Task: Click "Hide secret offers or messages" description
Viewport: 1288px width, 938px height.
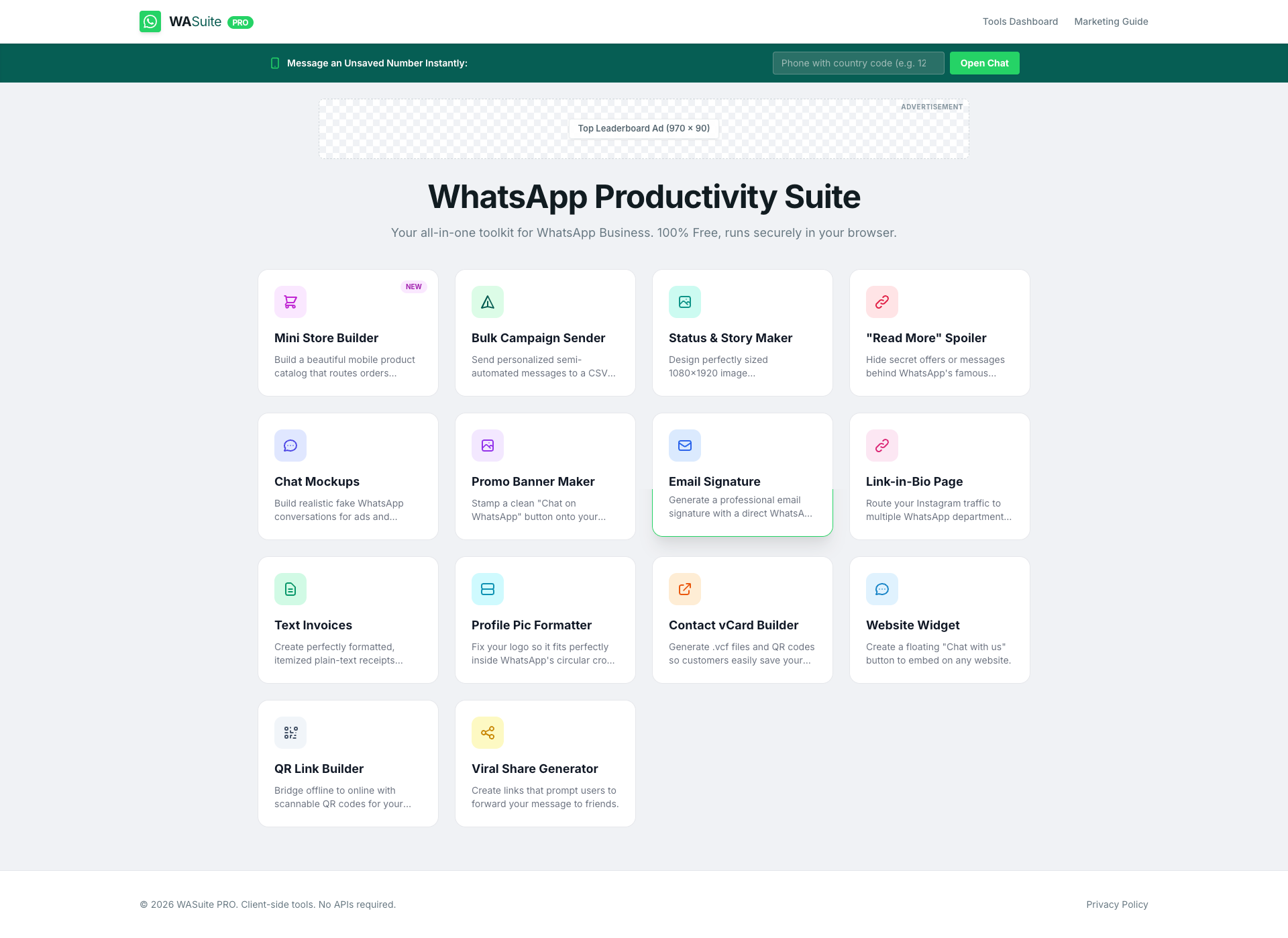Action: [x=935, y=366]
